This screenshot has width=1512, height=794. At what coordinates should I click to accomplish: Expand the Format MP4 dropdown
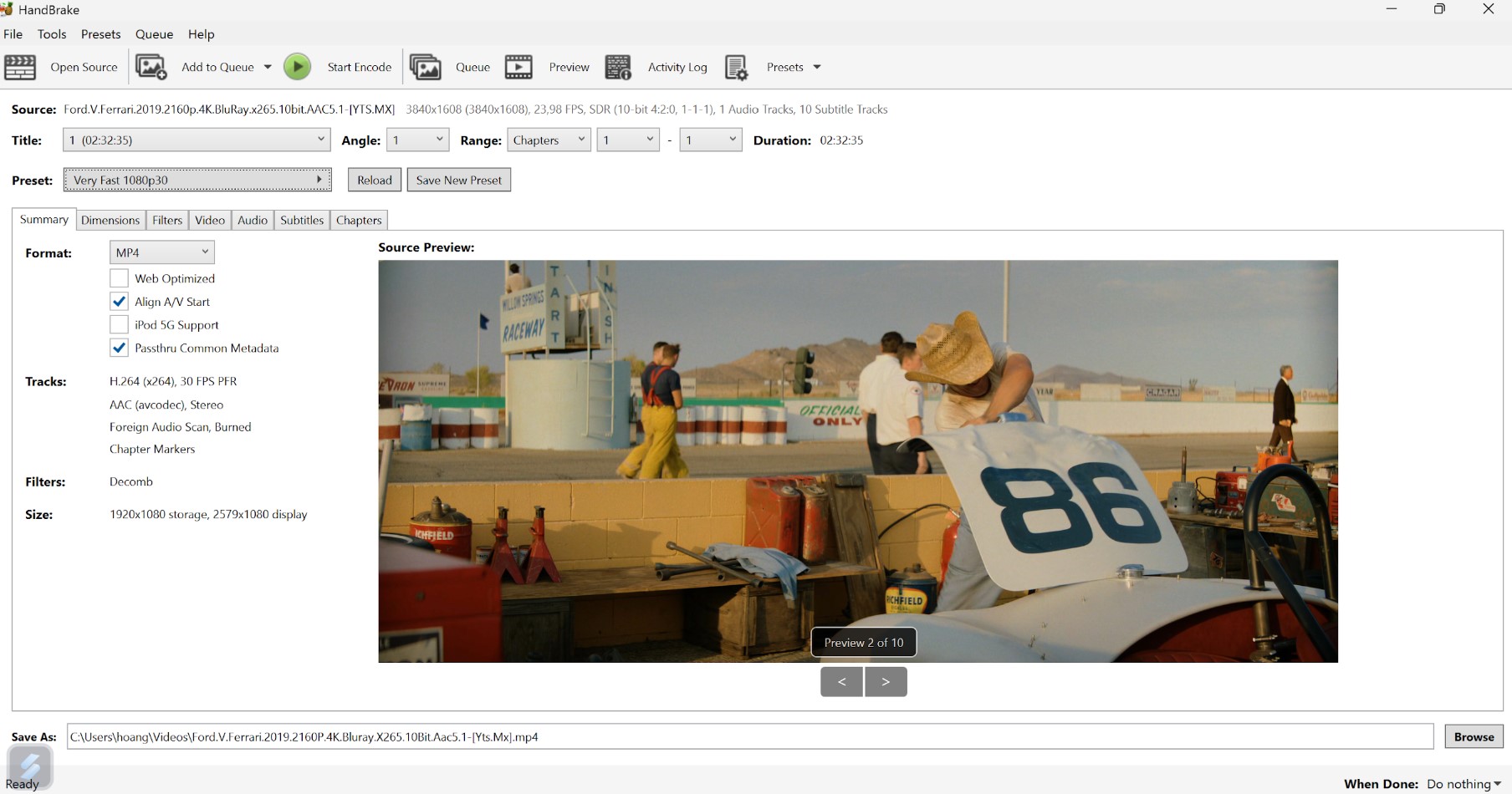(161, 252)
